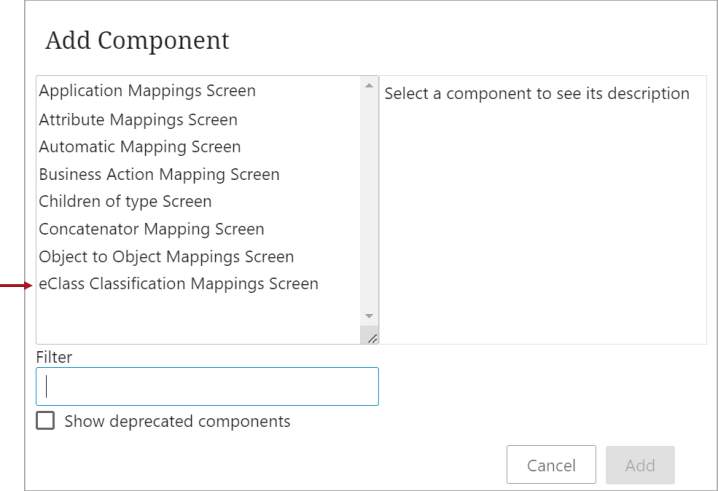Select Object to Object Mappings Screen

(166, 256)
